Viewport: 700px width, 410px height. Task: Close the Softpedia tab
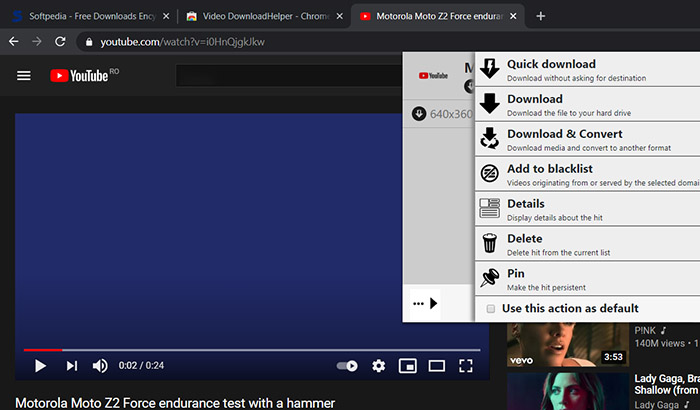[166, 16]
